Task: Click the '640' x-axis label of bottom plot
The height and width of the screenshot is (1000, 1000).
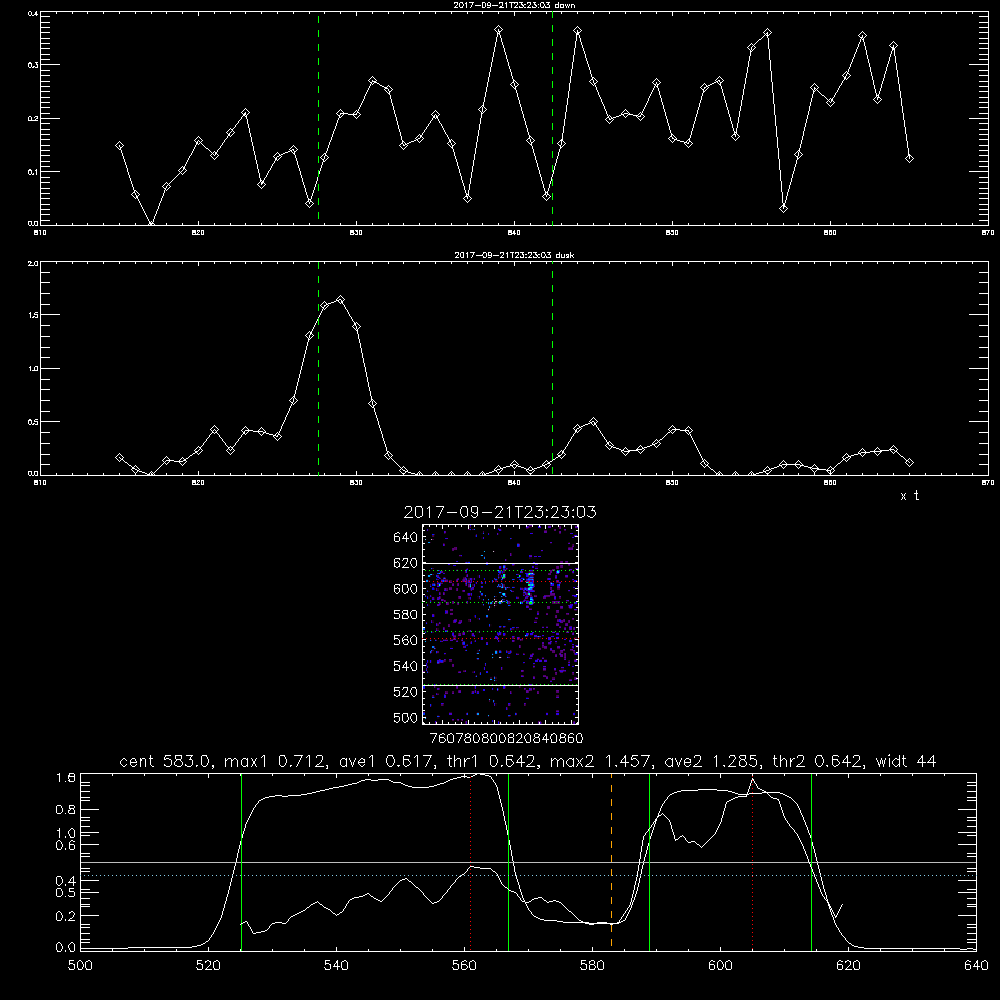Action: [976, 966]
